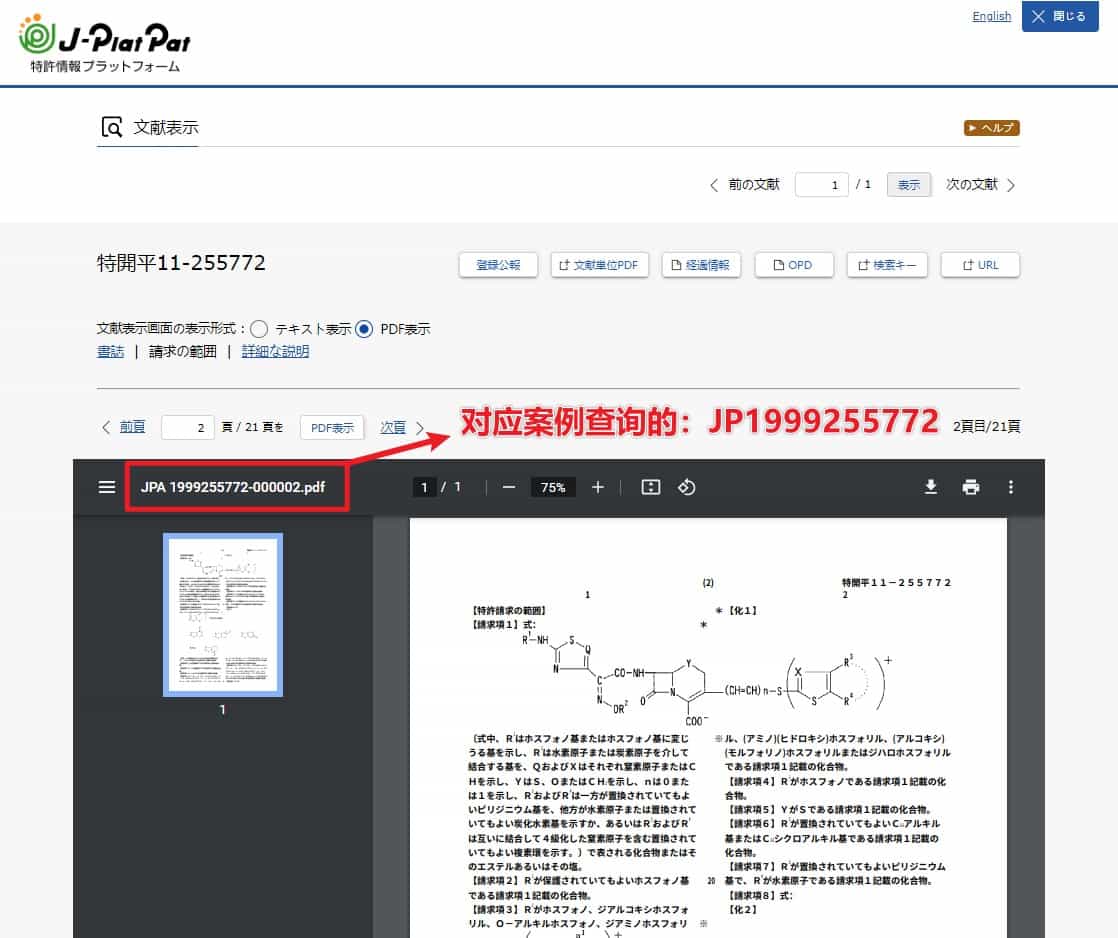Image resolution: width=1118 pixels, height=938 pixels.
Task: Go to 次頁 next page link
Action: click(393, 427)
